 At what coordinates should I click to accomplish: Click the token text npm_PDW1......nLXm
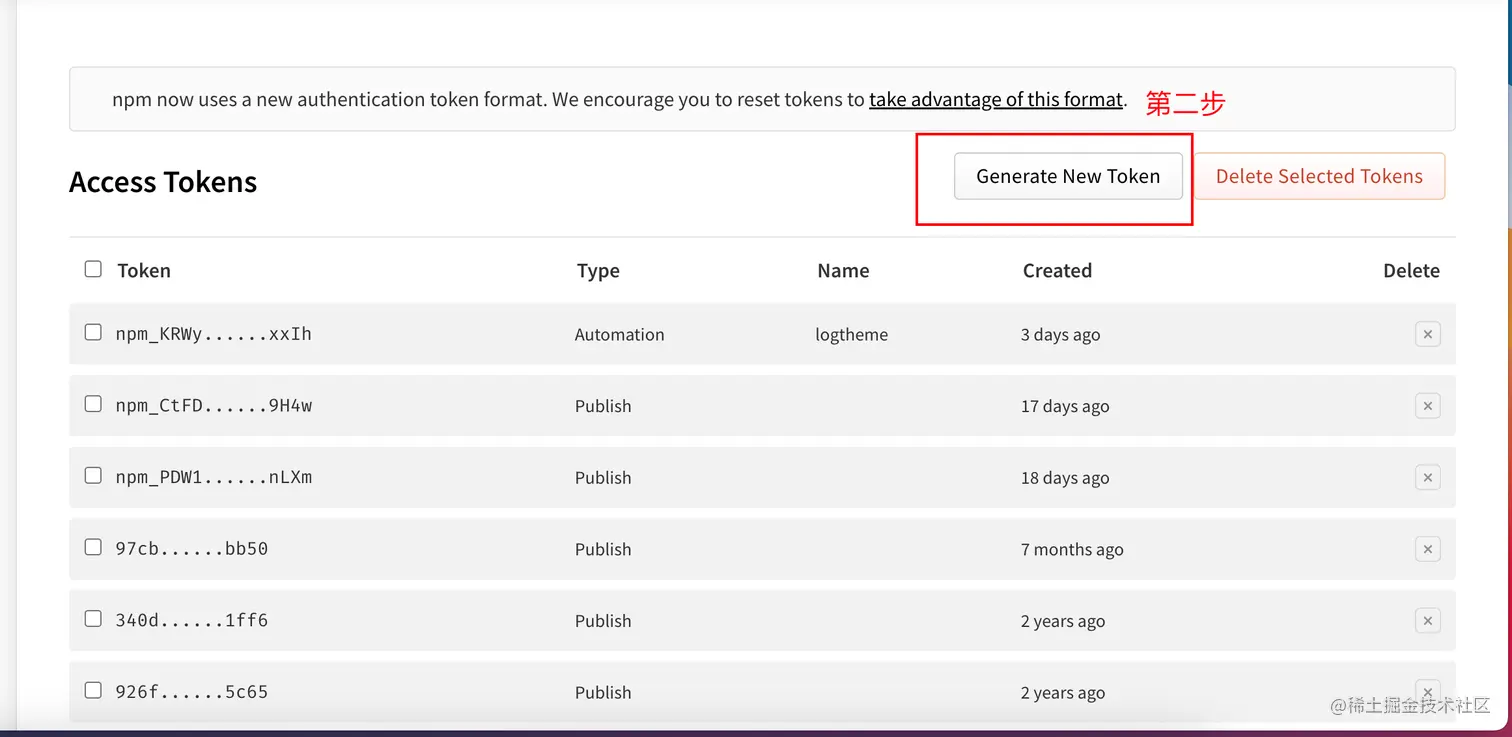coord(213,477)
